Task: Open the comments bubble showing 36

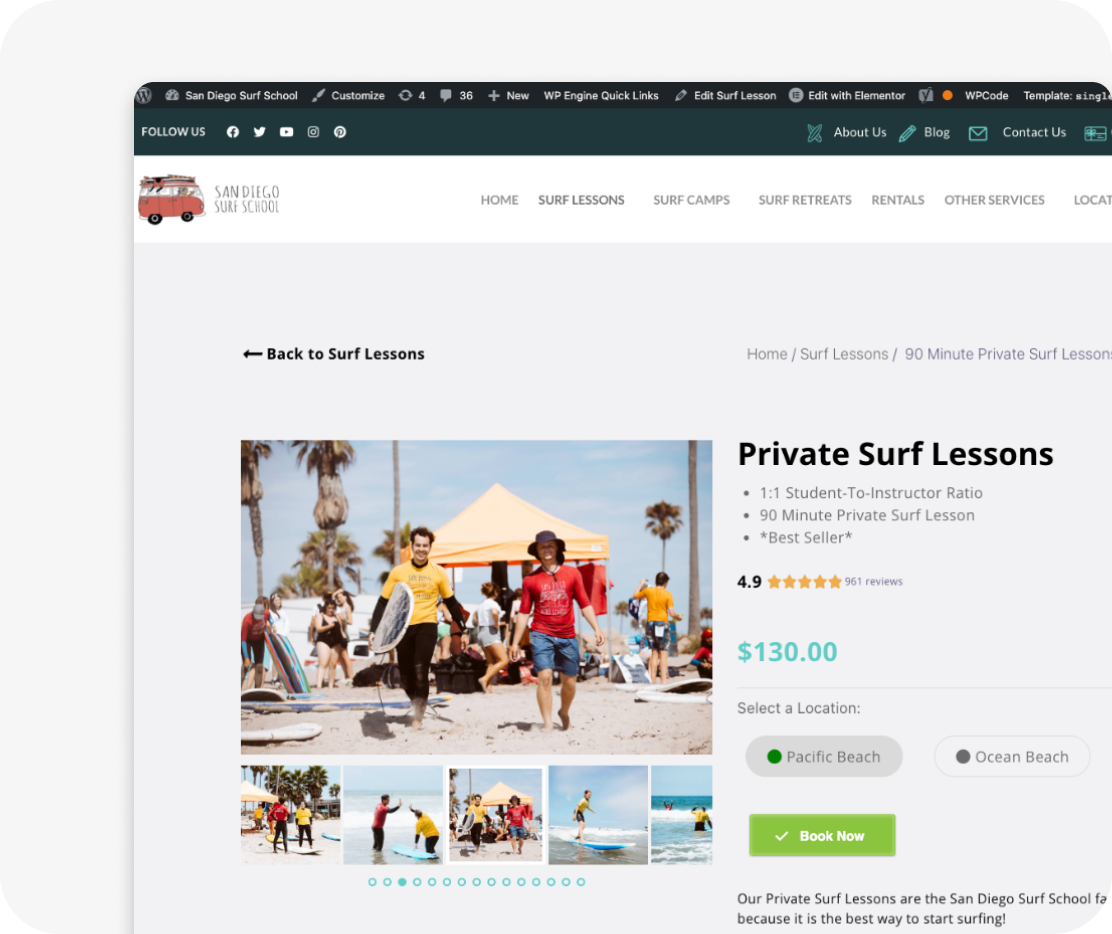Action: (x=456, y=95)
